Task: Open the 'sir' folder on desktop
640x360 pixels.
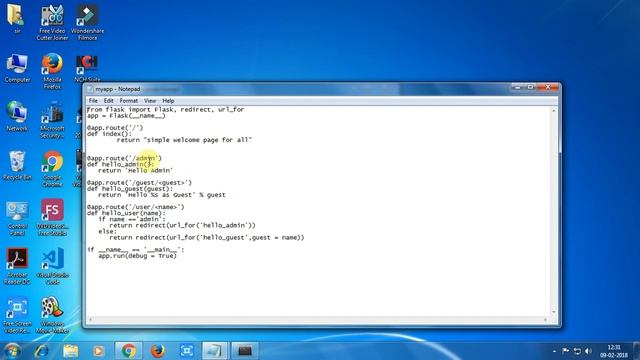Action: pyautogui.click(x=17, y=18)
